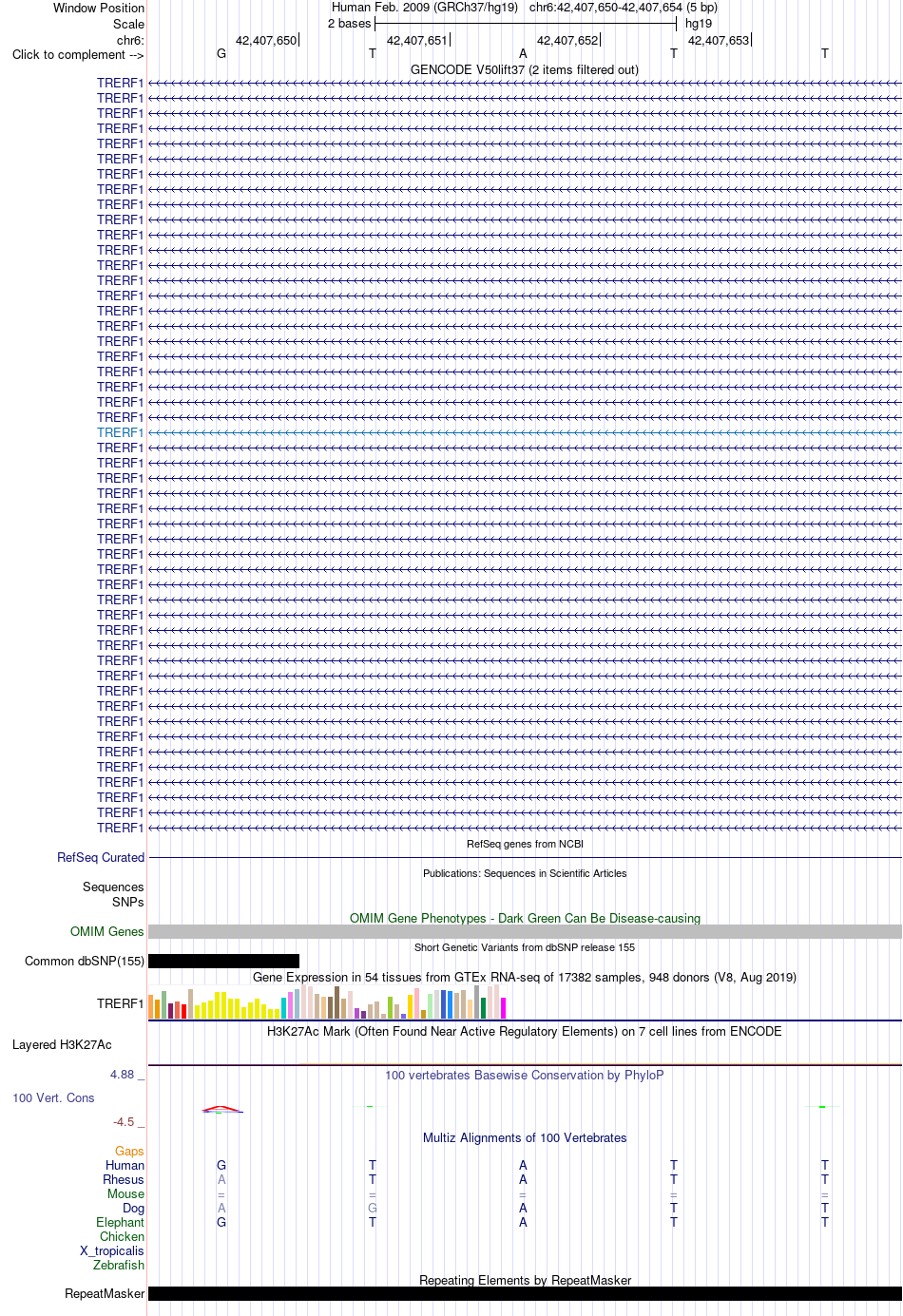Click the Multiz Alignments of 100 Vertebrates title

click(x=525, y=1137)
